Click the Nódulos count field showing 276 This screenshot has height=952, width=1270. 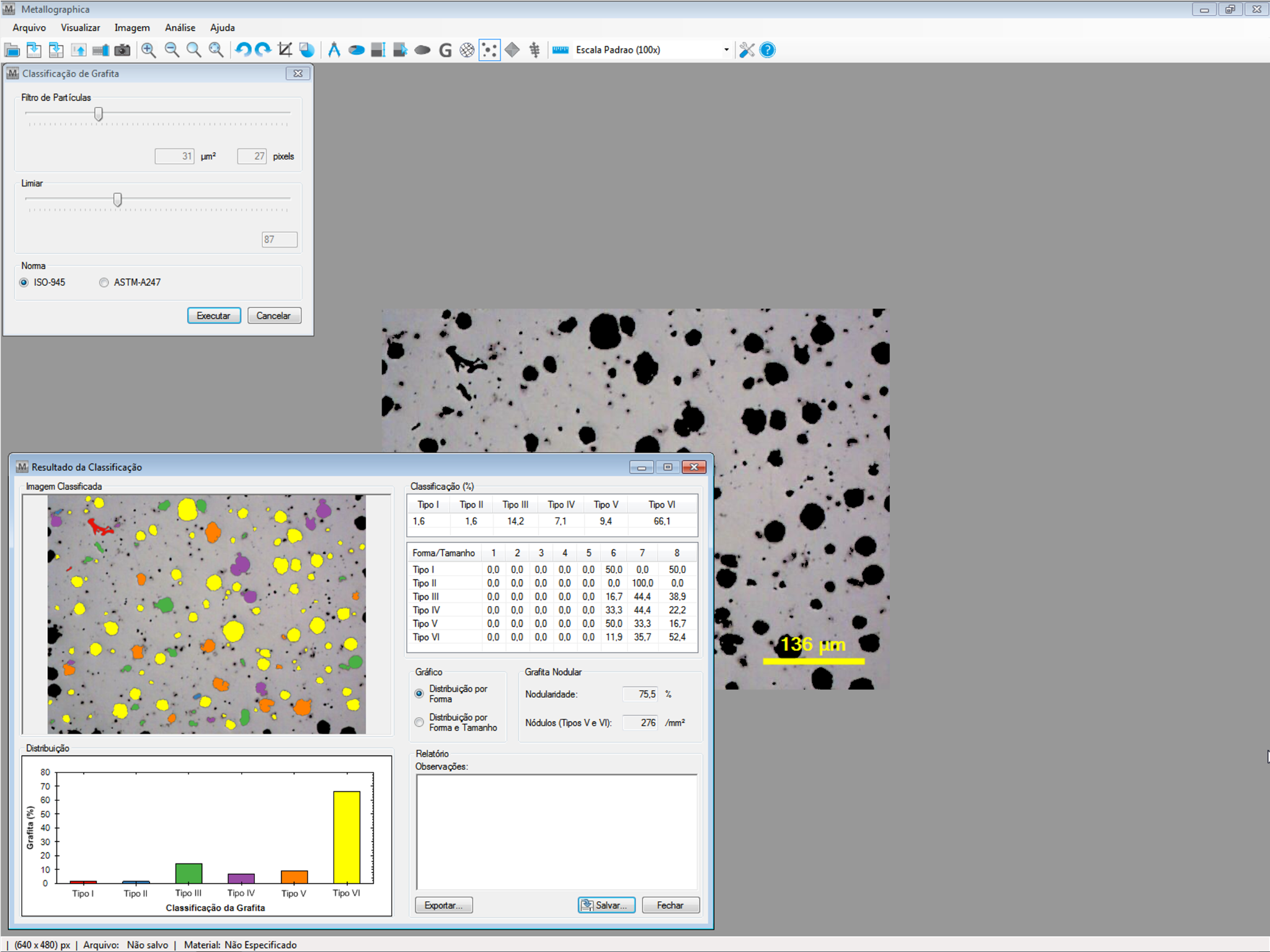point(639,723)
